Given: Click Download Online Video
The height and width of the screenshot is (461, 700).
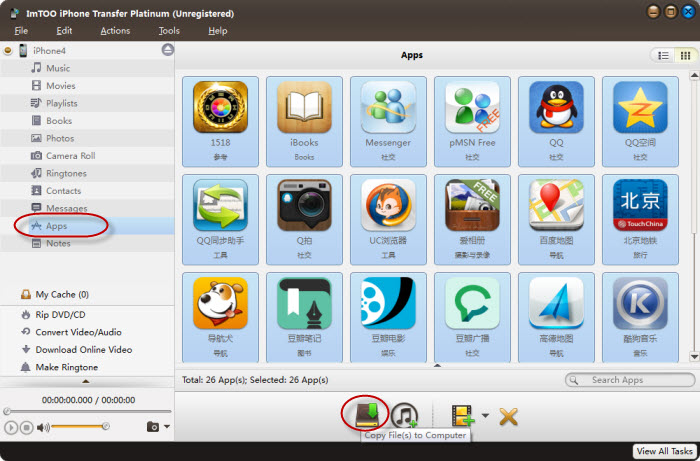Looking at the screenshot, I should coord(77,349).
